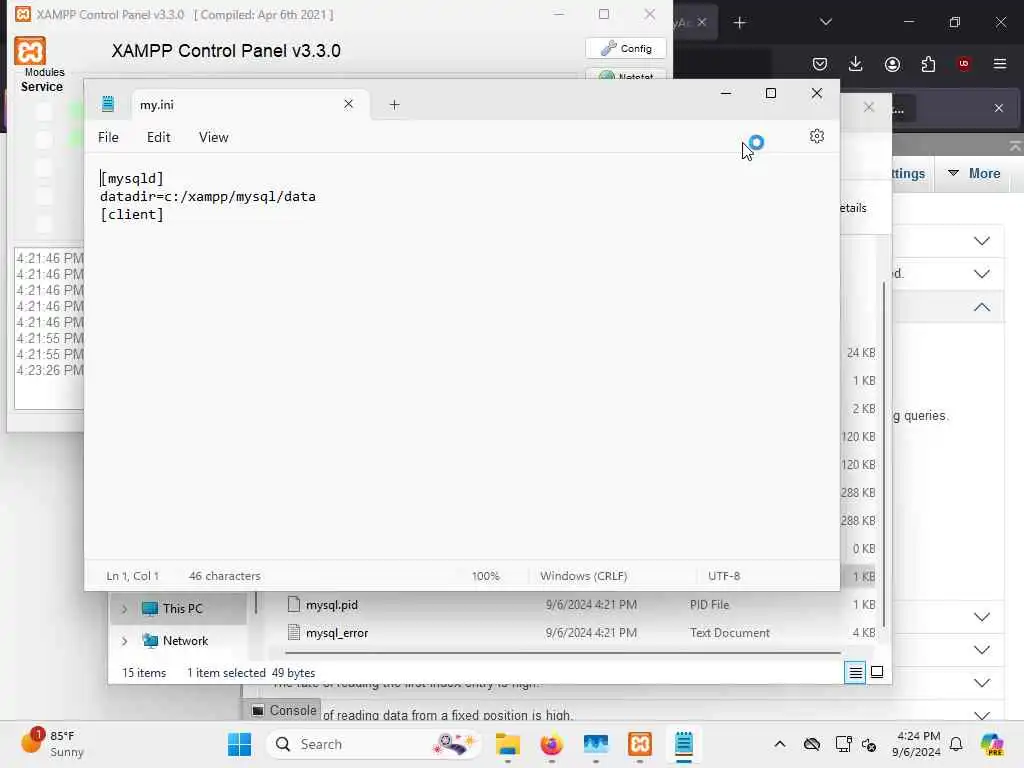1024x768 pixels.
Task: Open Firefox downloads panel
Action: click(856, 64)
